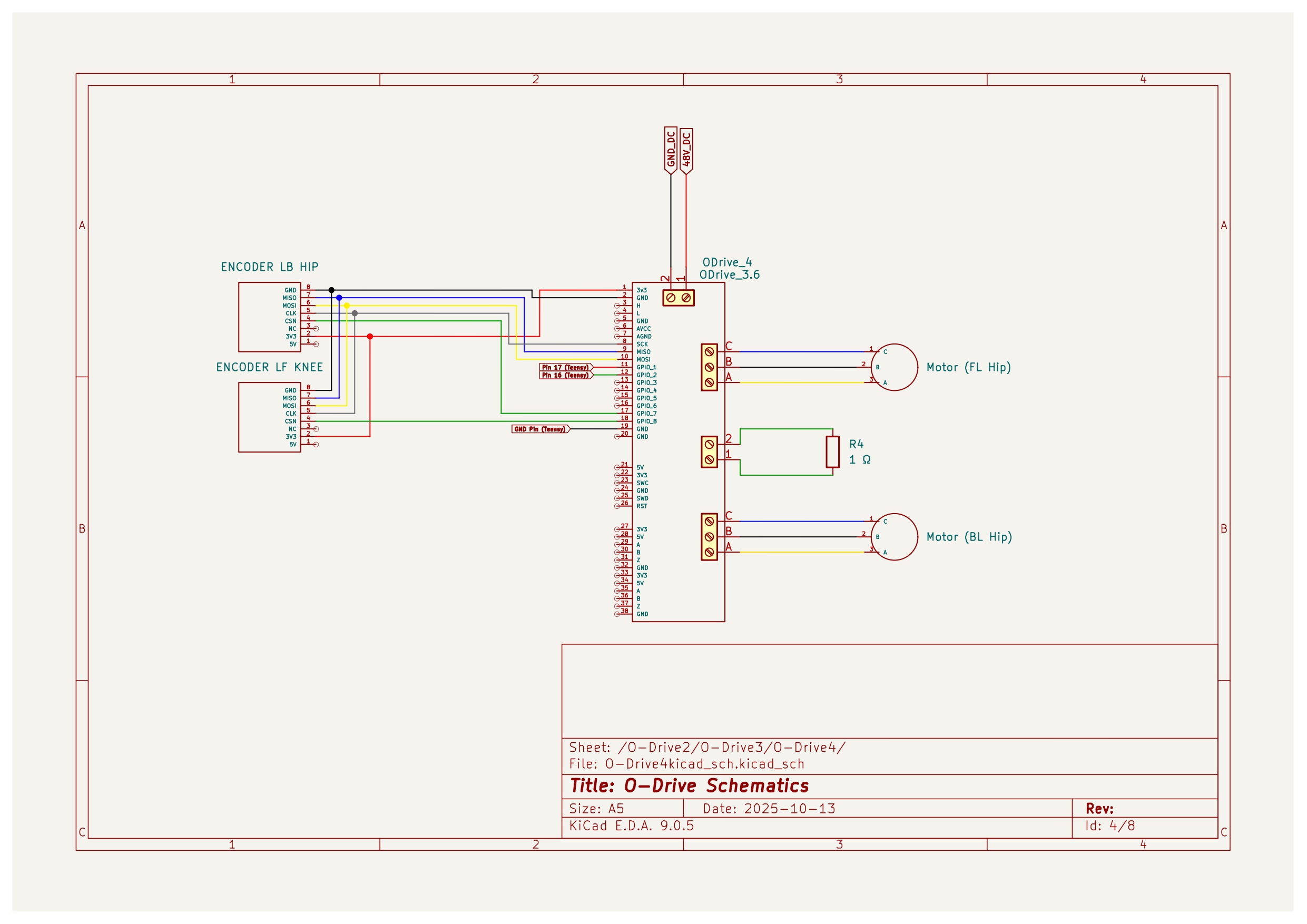Click the SWD pin name on ODrive
This screenshot has height=924, width=1307.
click(x=642, y=498)
